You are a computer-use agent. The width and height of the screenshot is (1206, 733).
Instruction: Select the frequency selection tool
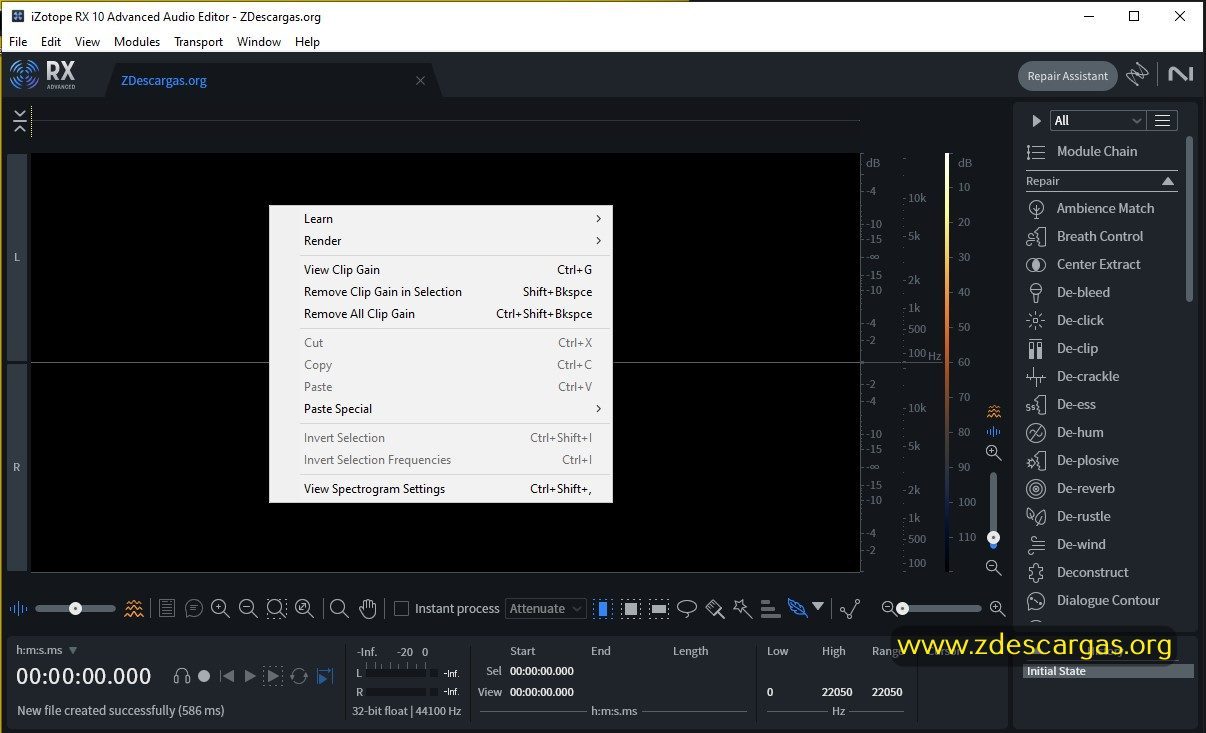659,608
